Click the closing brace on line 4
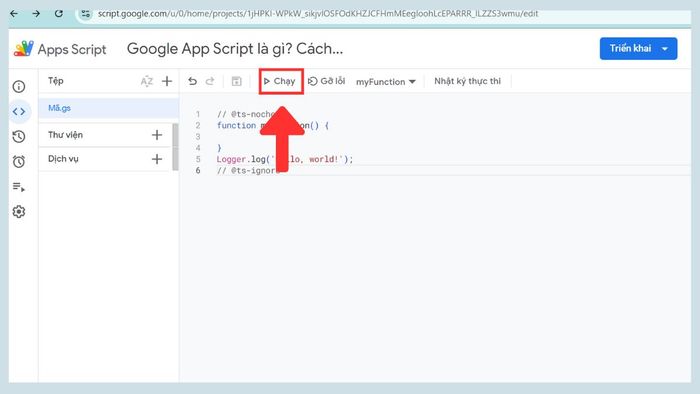Image resolution: width=700 pixels, height=394 pixels. (219, 148)
